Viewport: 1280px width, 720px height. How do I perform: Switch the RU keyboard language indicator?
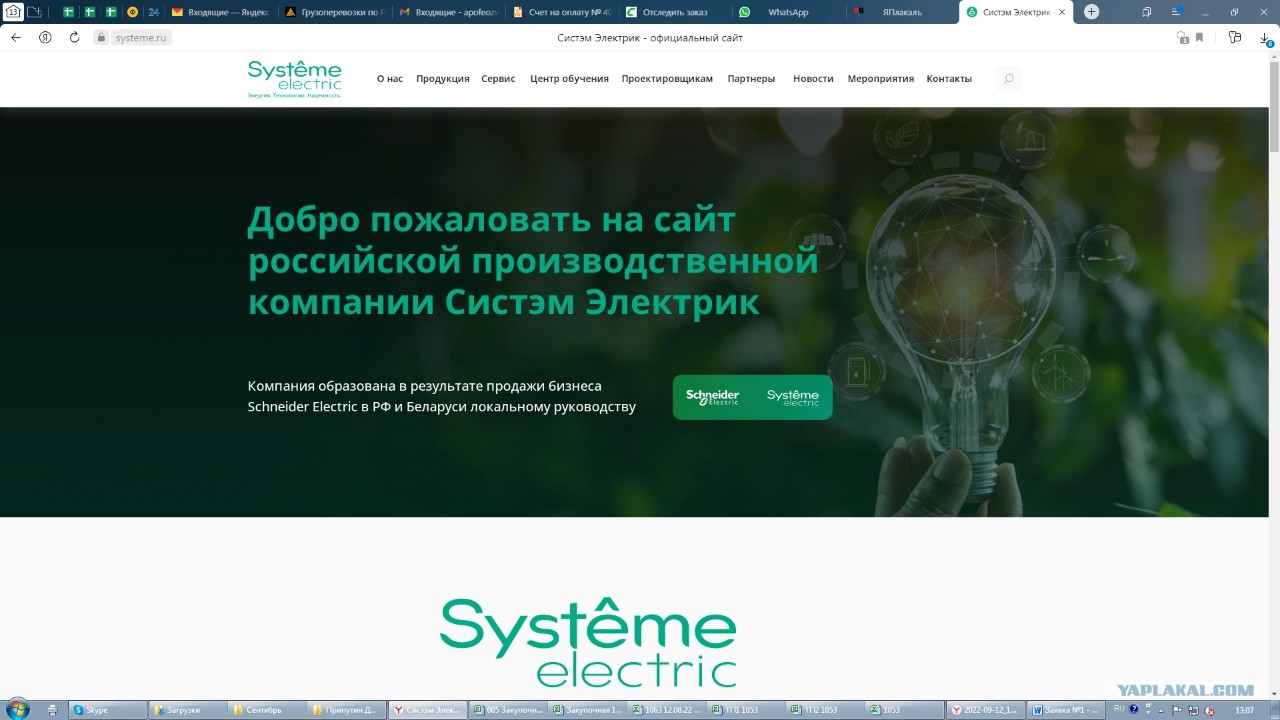tap(1119, 709)
